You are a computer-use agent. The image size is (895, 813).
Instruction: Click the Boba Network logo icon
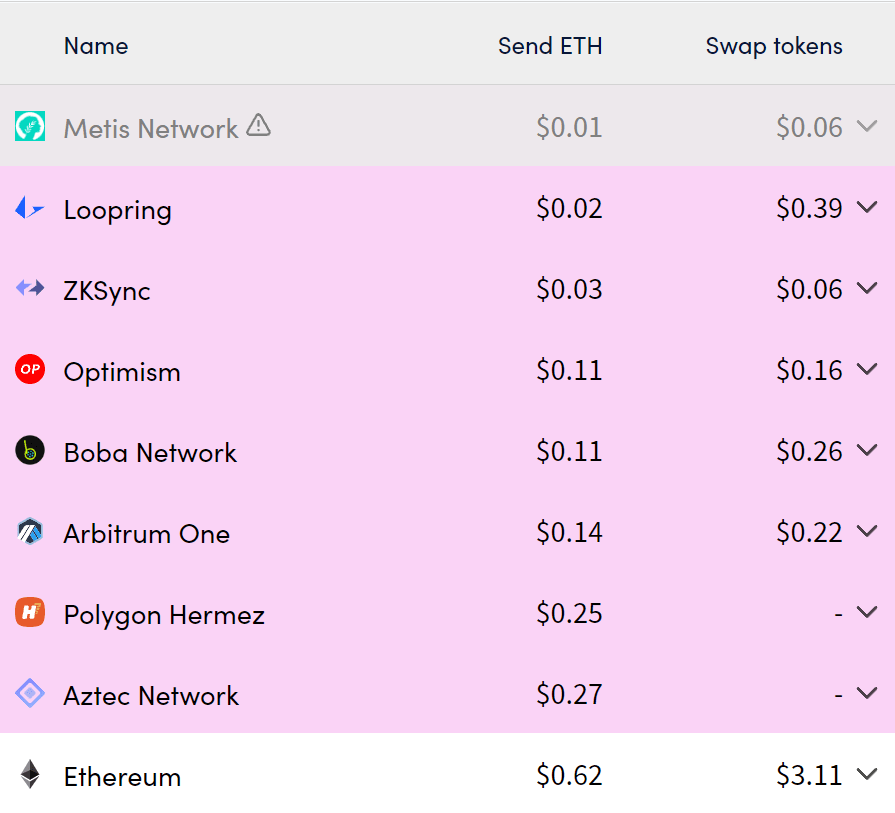pos(30,450)
